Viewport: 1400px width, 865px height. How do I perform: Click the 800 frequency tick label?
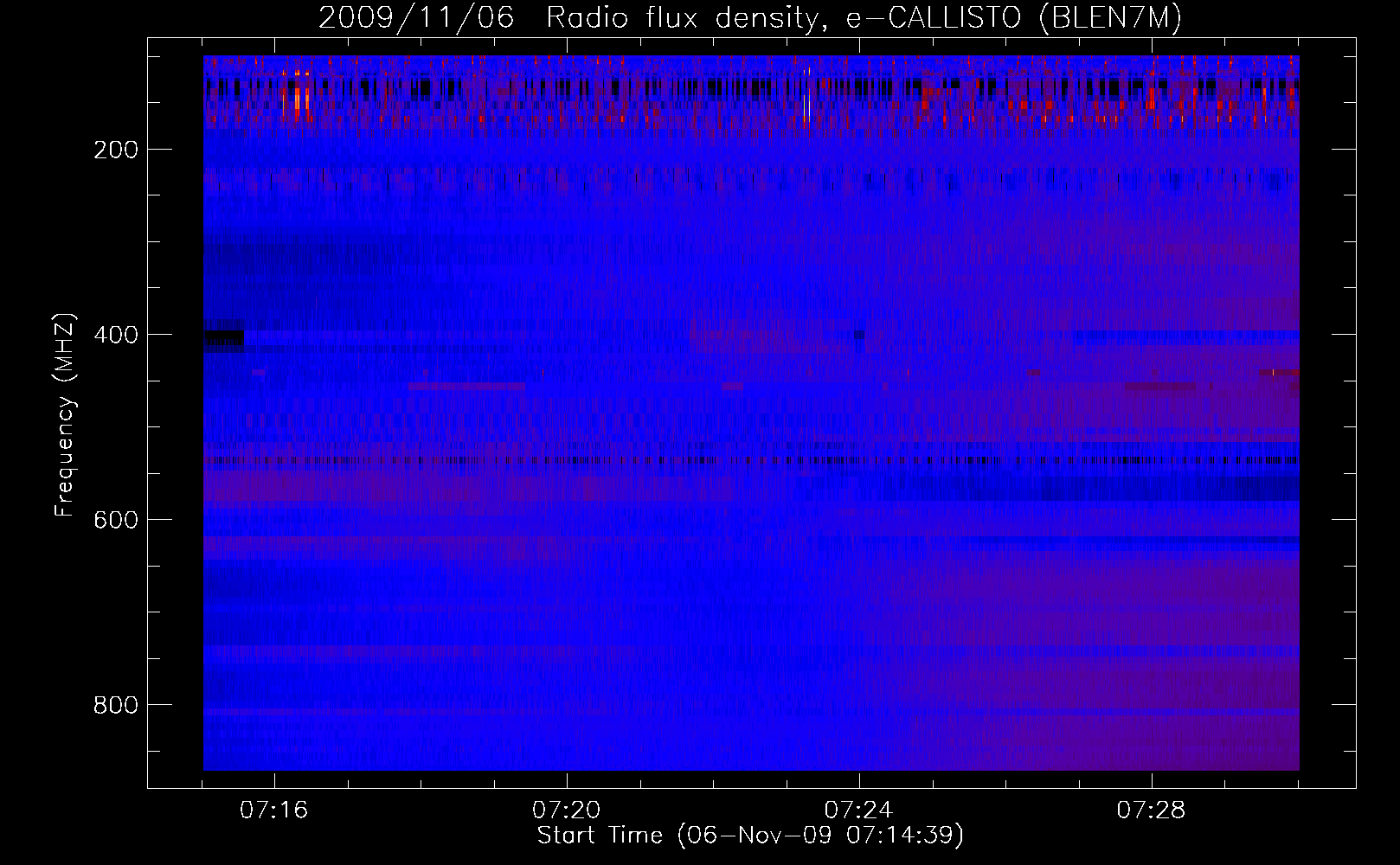[114, 705]
